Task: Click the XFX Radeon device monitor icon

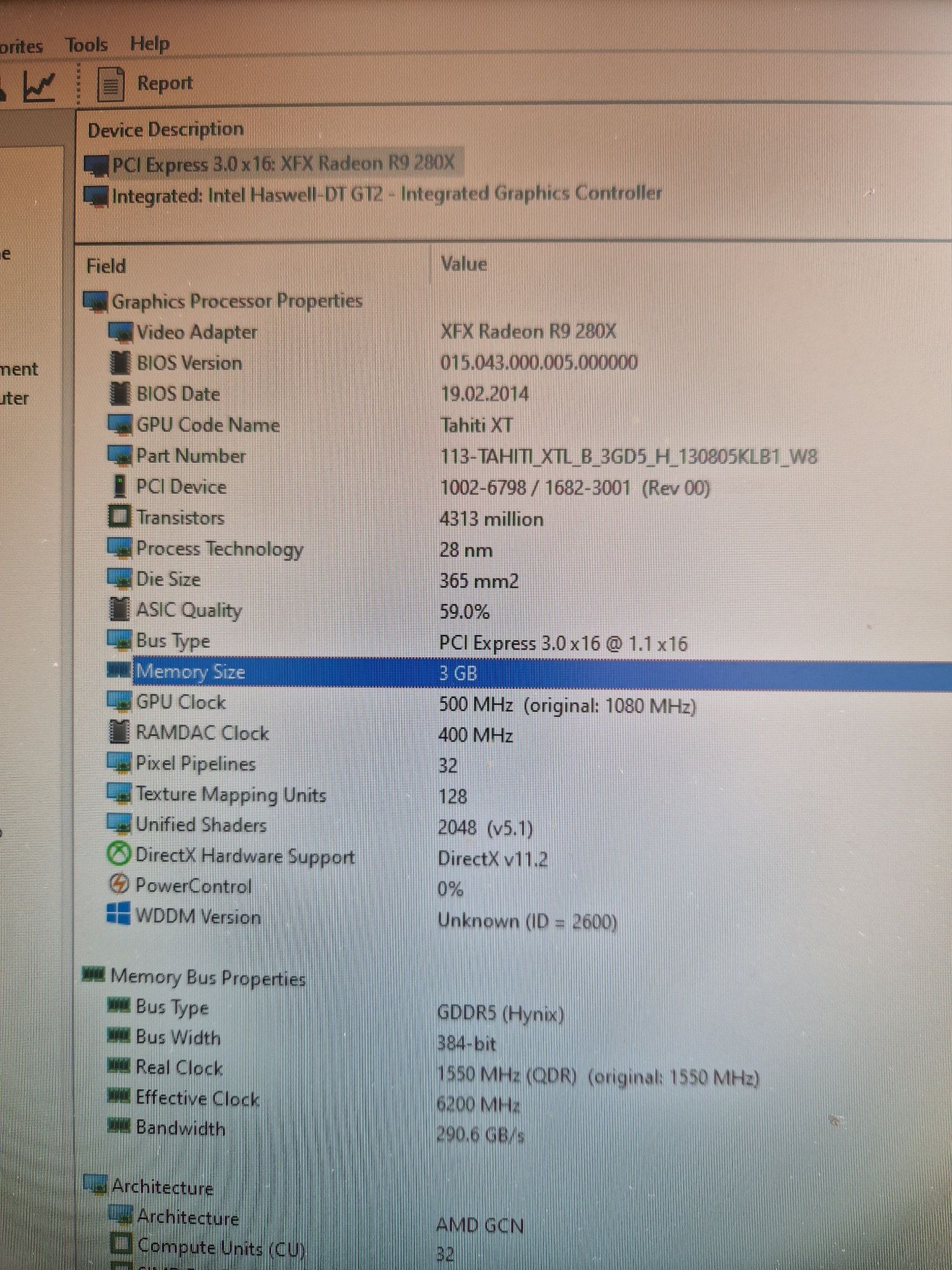Action: (x=96, y=166)
